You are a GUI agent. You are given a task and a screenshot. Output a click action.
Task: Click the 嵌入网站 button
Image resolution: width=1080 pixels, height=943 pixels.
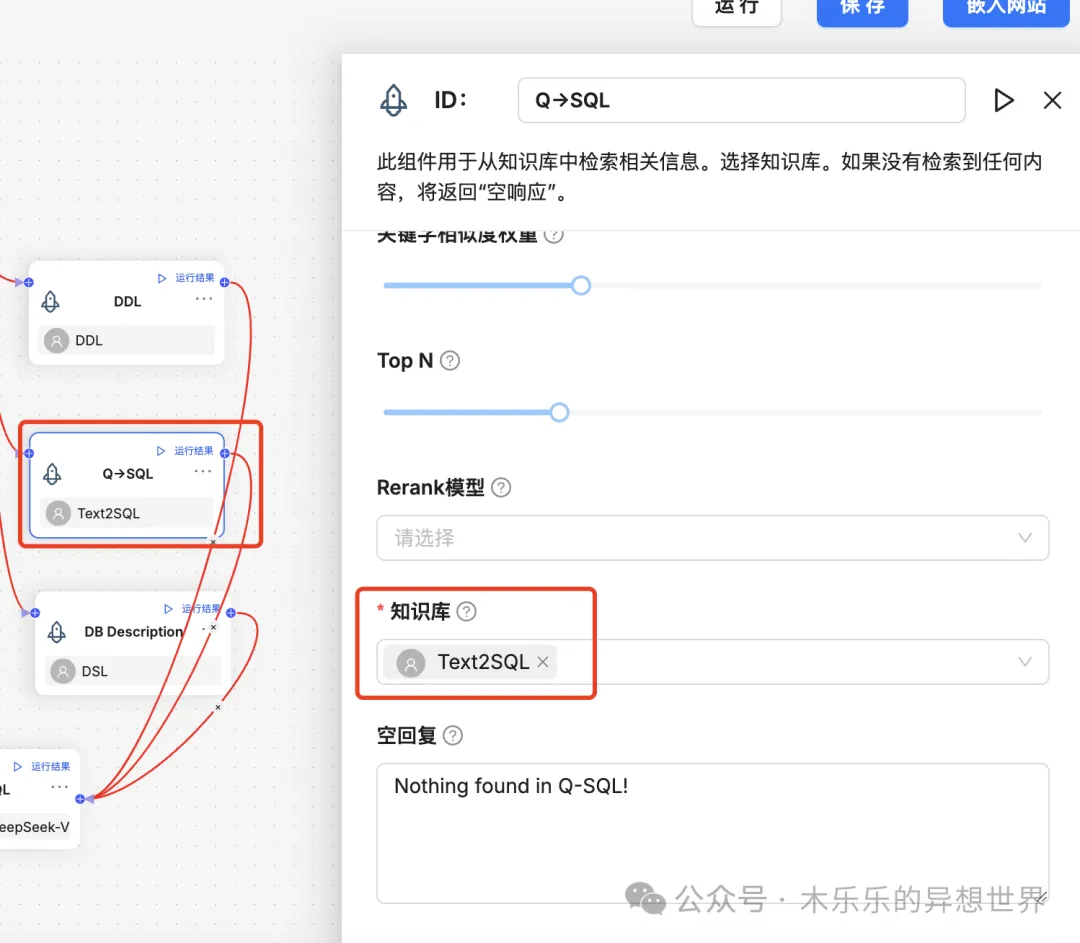[1006, 10]
